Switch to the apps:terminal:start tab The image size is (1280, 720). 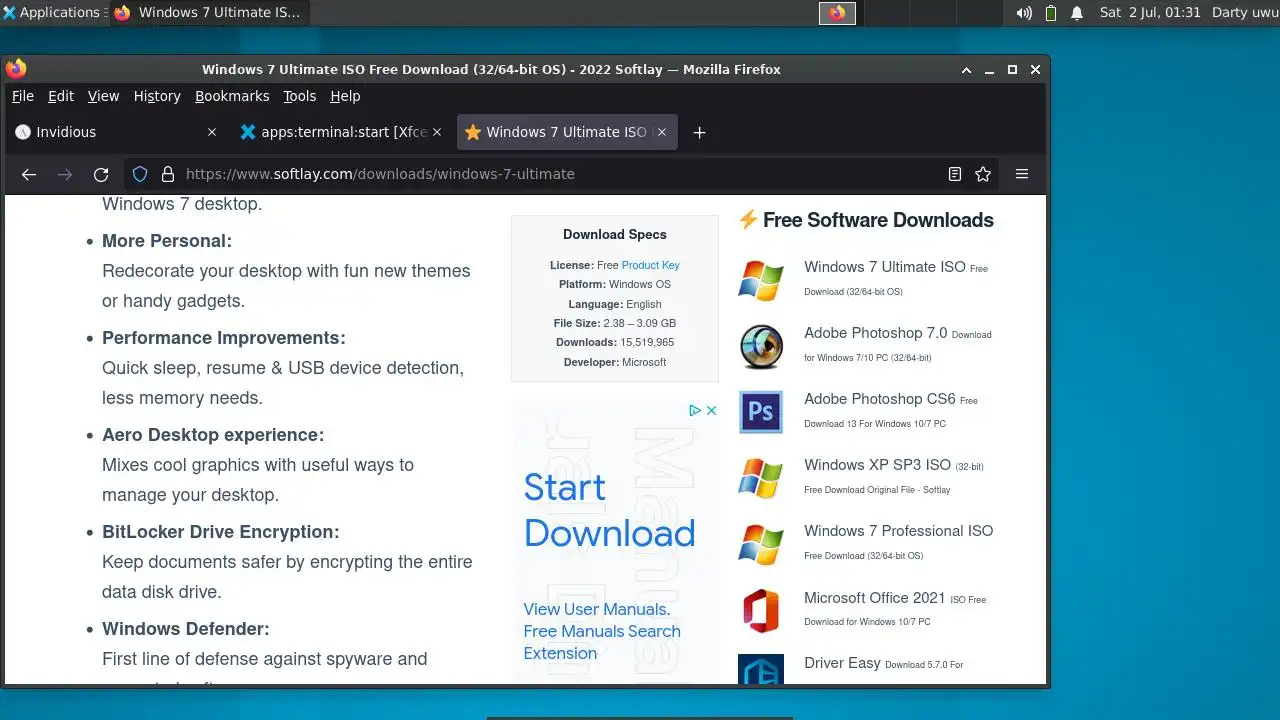tap(340, 132)
